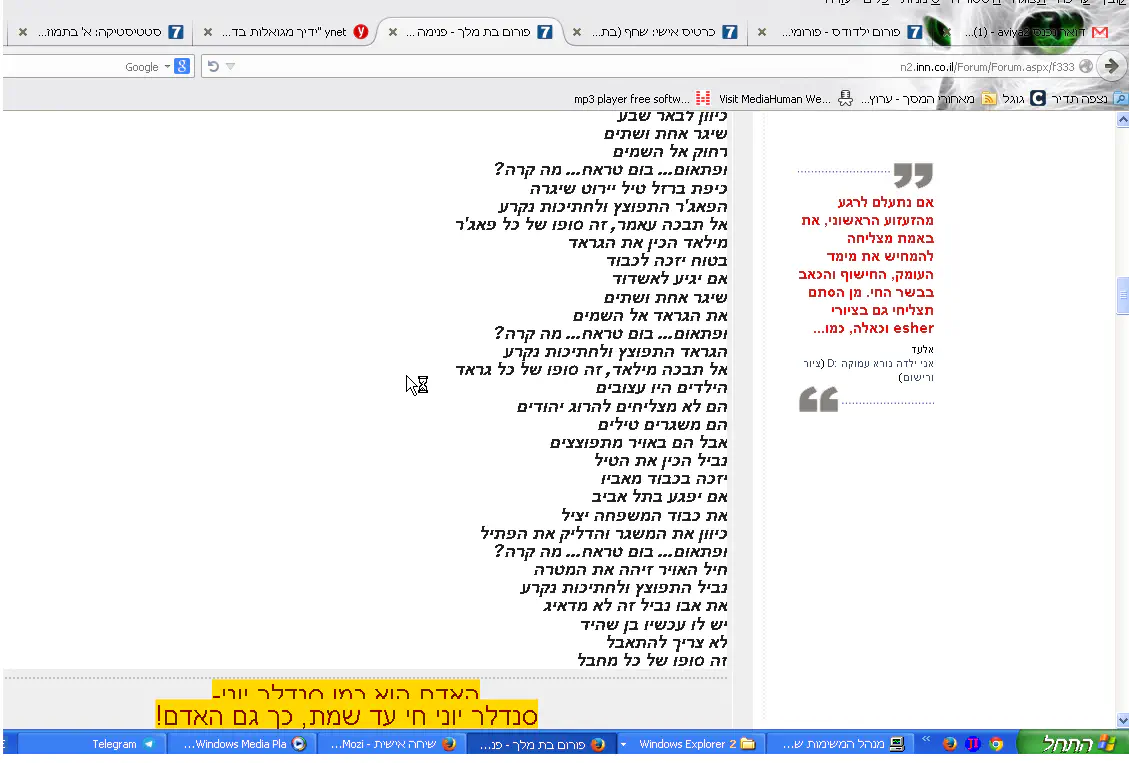
Task: Launch Firefox from quick launch icons
Action: click(950, 744)
